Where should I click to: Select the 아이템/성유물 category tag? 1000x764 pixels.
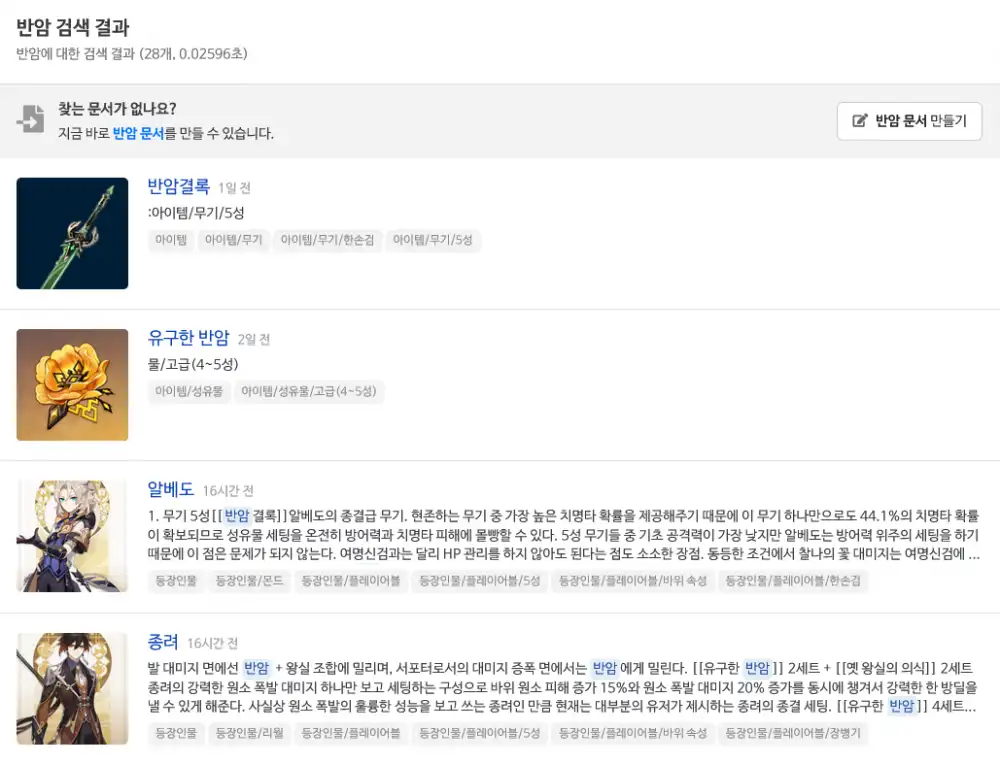point(188,392)
